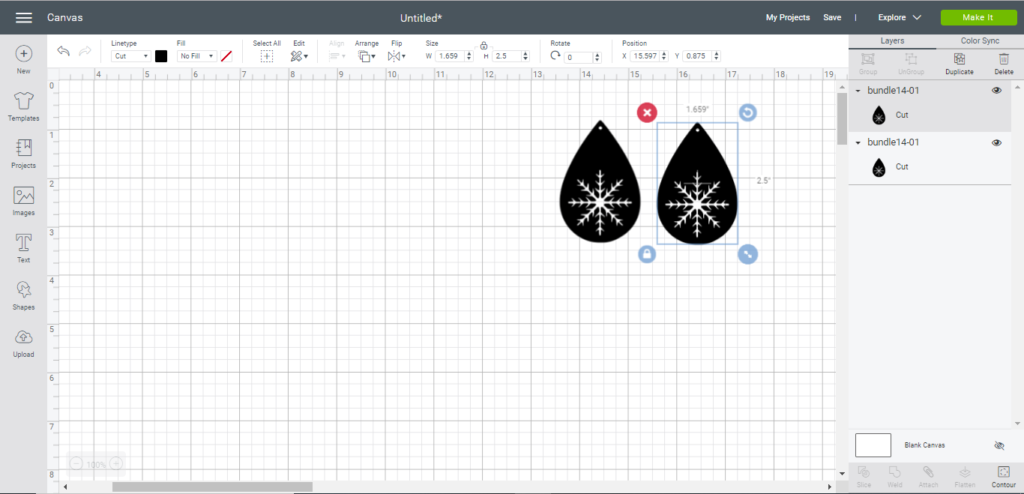1024x494 pixels.
Task: Add Text to the canvas
Action: [24, 248]
